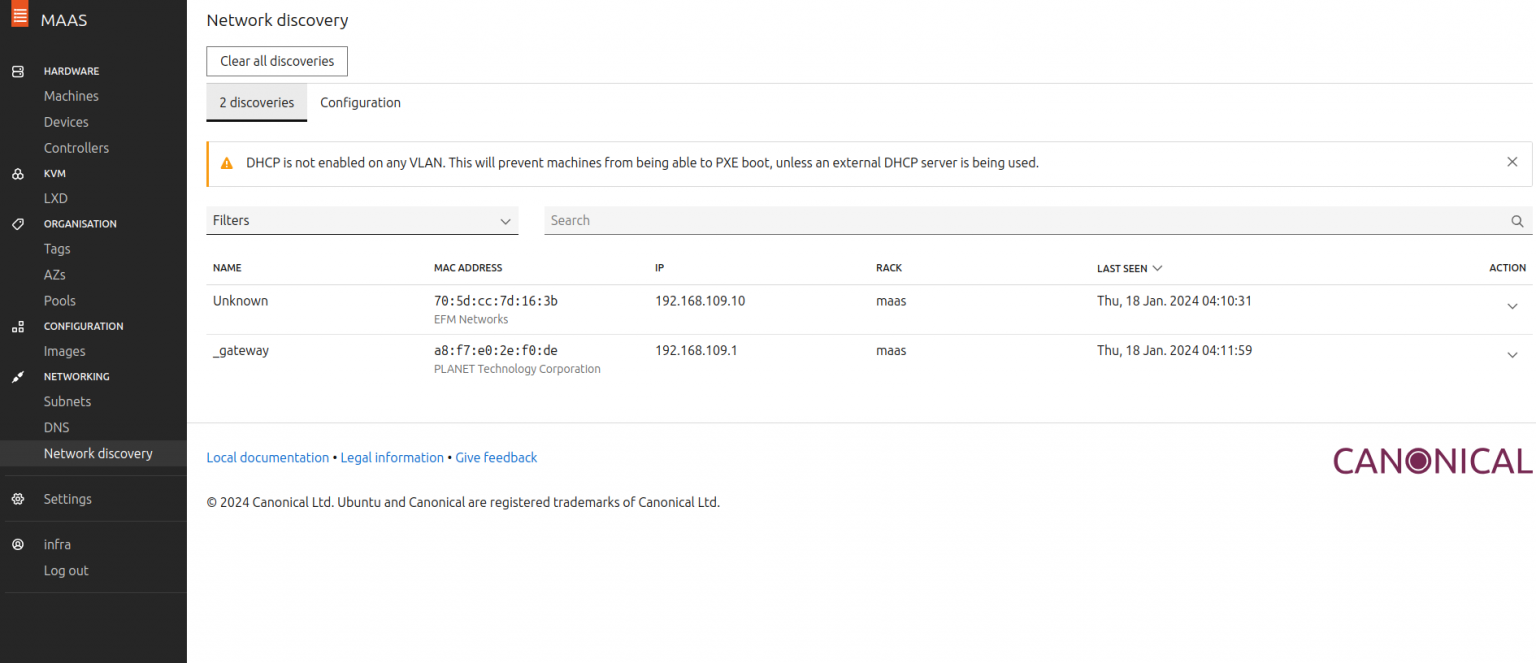The width and height of the screenshot is (1536, 663).
Task: Dismiss the DHCP warning notification
Action: tap(1512, 162)
